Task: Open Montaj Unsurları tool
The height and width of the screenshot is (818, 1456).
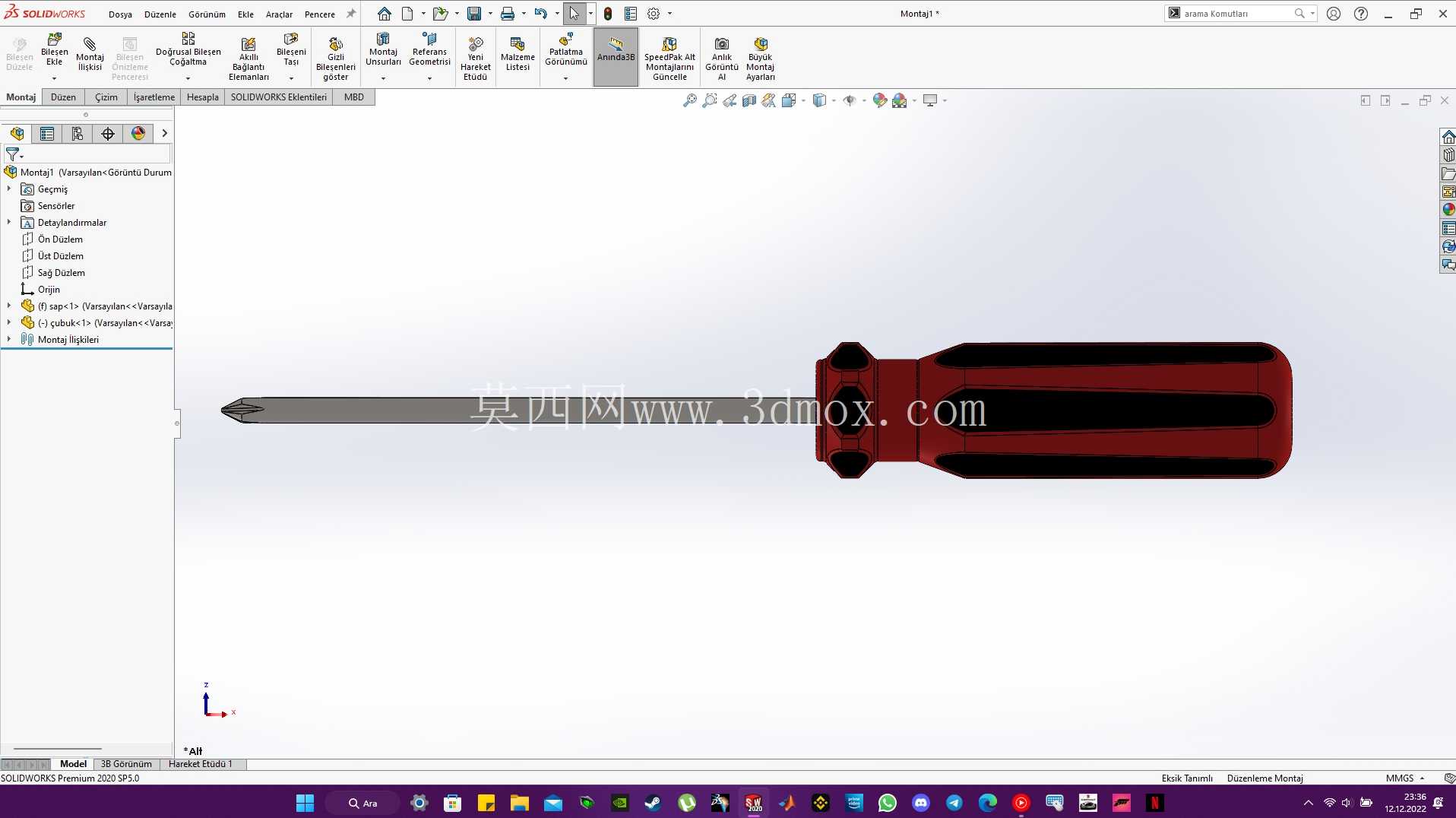Action: (x=383, y=50)
